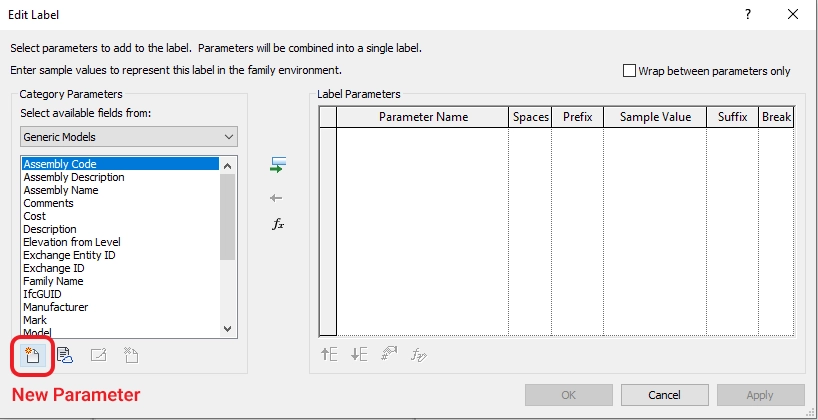Enable Wrap between parameters only checkbox

click(x=629, y=71)
